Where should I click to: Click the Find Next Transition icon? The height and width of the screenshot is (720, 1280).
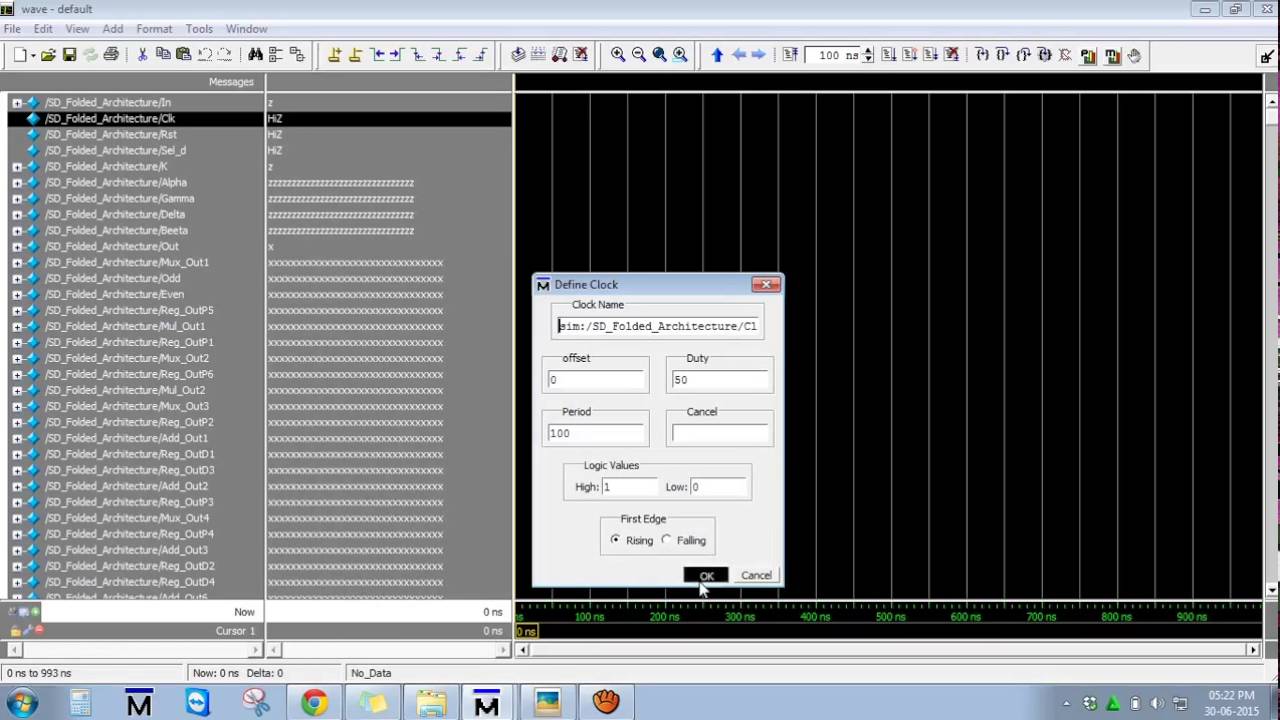pos(397,55)
